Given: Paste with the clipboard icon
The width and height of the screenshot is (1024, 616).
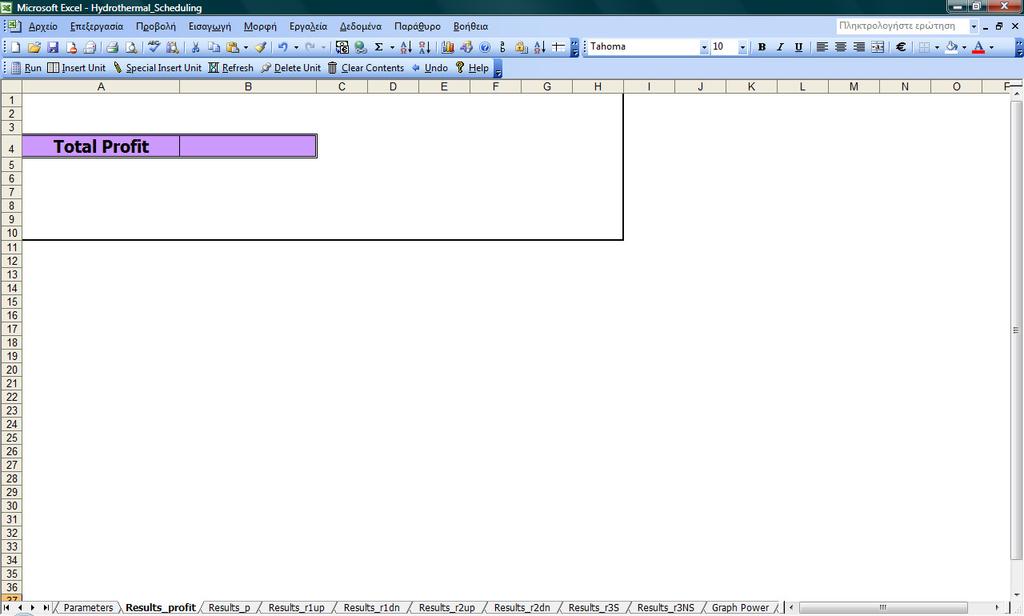Looking at the screenshot, I should click(x=232, y=47).
